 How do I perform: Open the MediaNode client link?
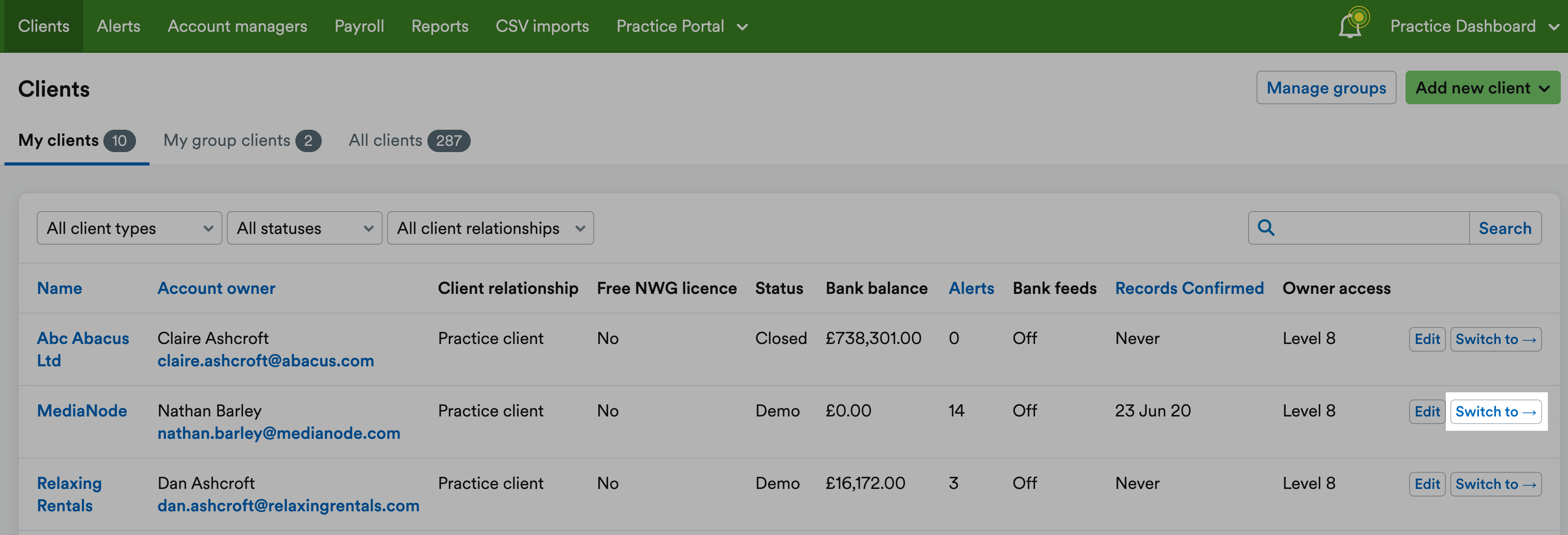(82, 411)
